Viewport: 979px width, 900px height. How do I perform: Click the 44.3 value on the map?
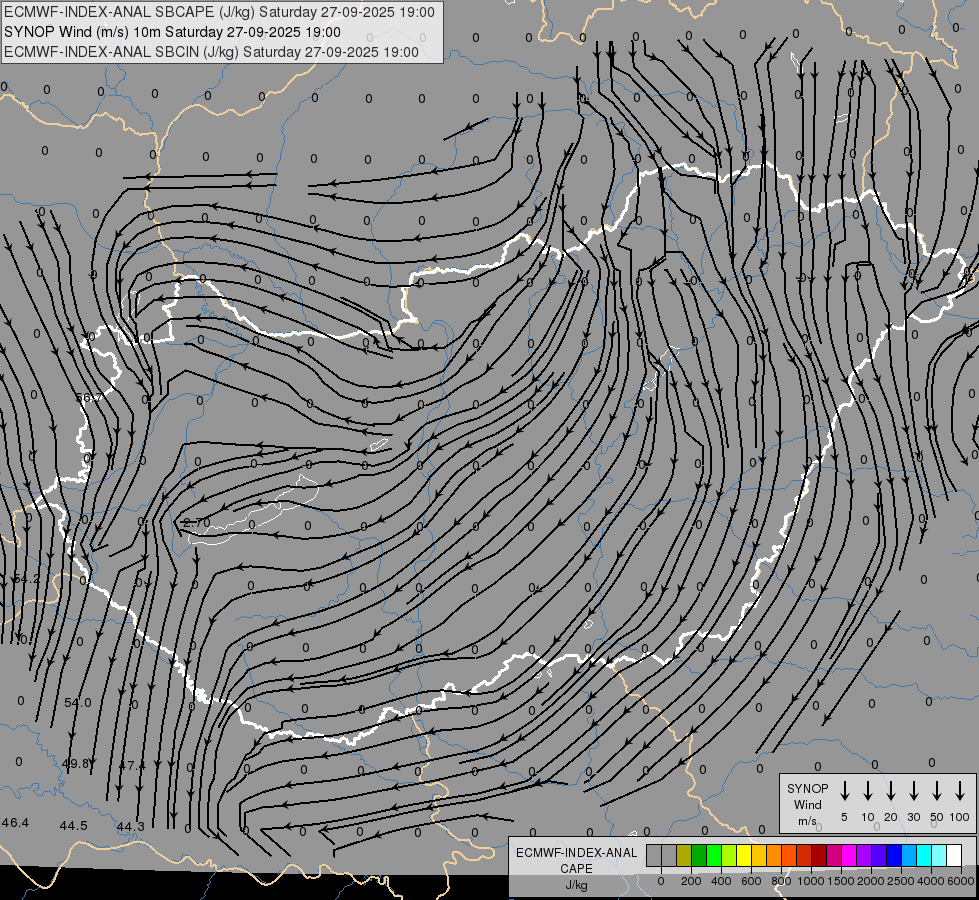pyautogui.click(x=130, y=827)
